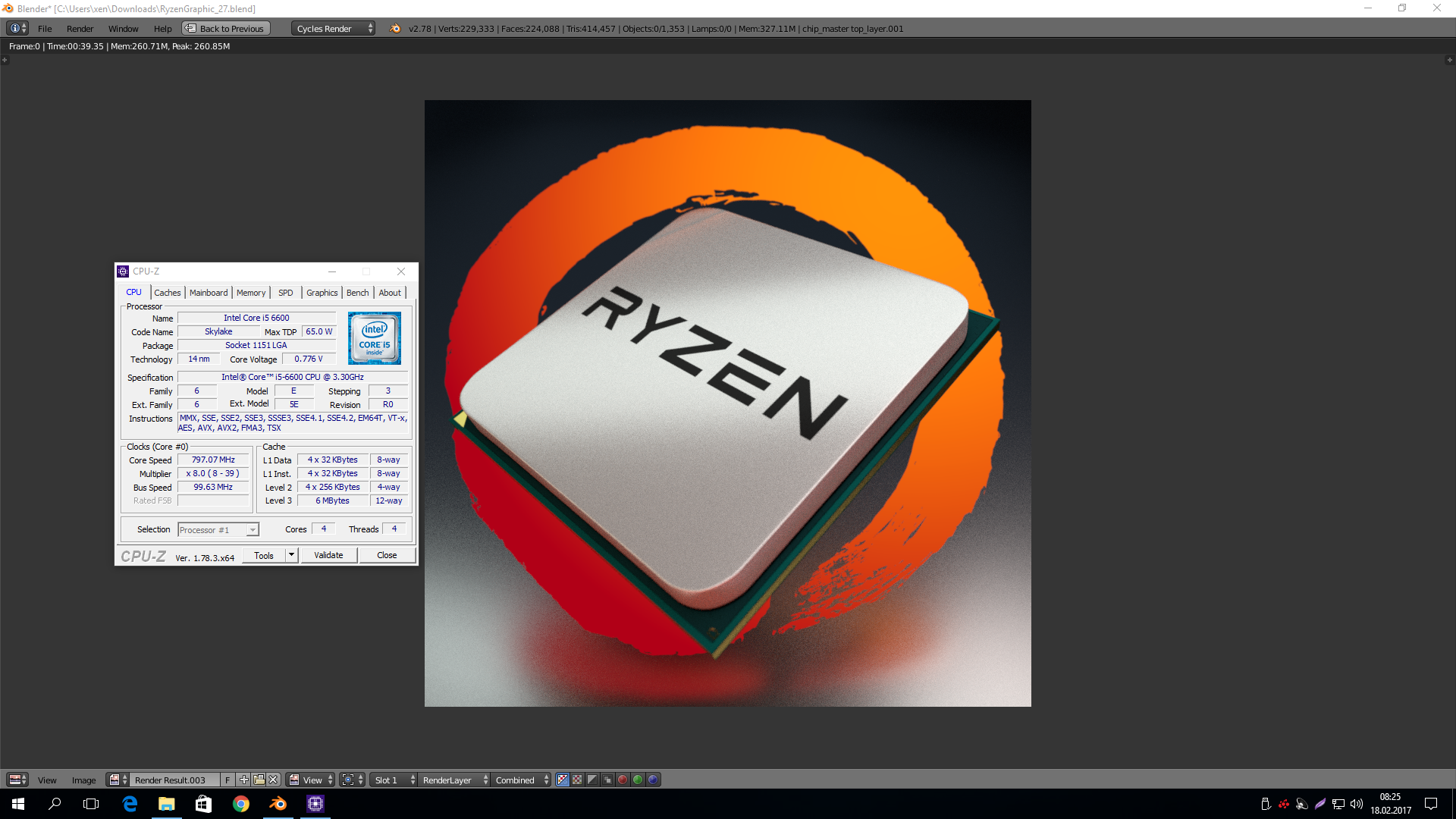
Task: Toggle alpha channel display button
Action: (592, 780)
